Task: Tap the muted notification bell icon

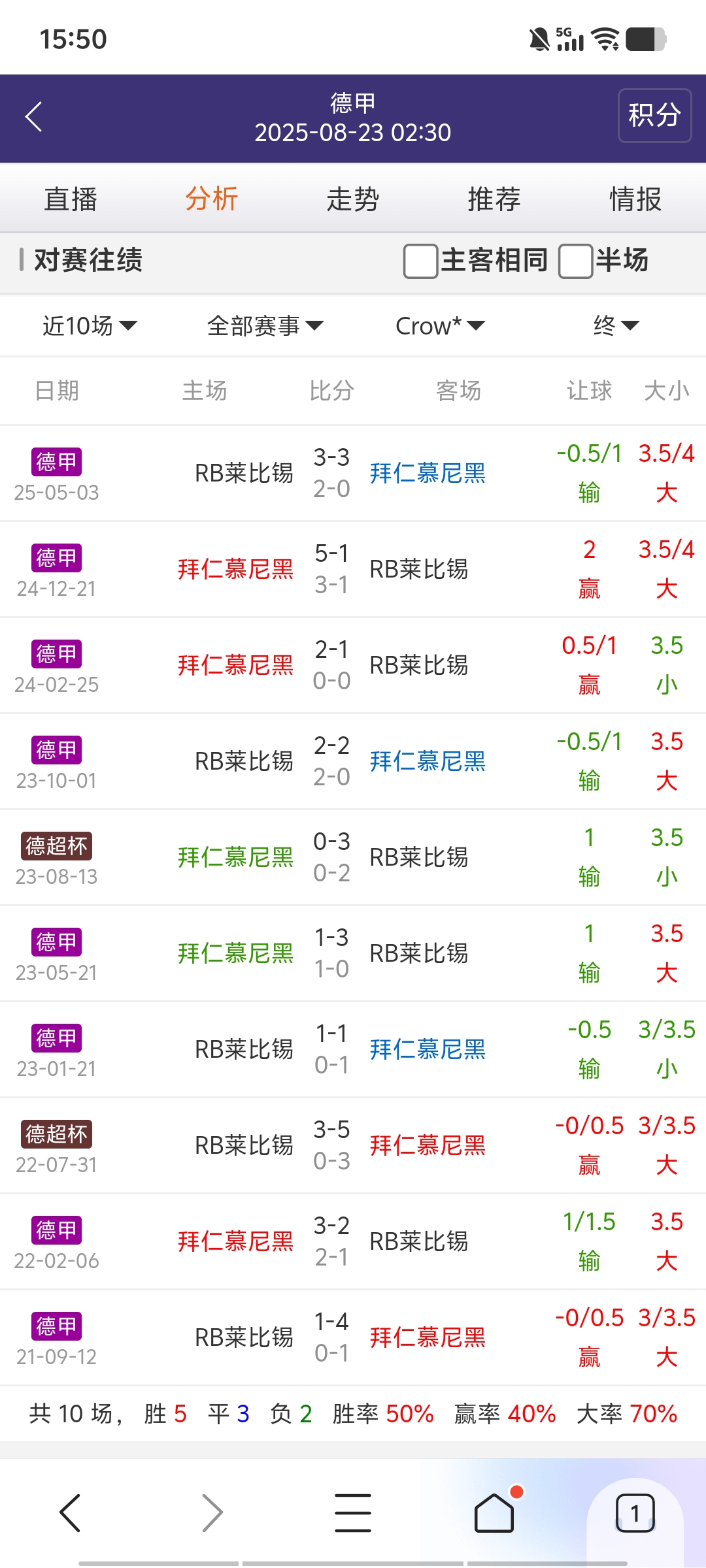Action: [x=539, y=39]
